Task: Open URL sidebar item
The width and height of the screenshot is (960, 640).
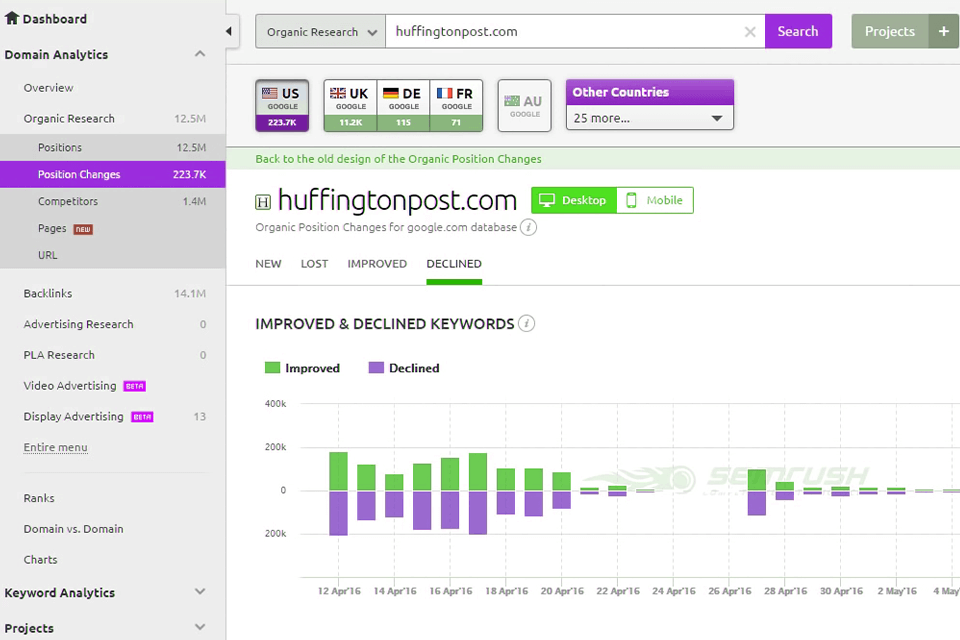Action: click(113, 255)
